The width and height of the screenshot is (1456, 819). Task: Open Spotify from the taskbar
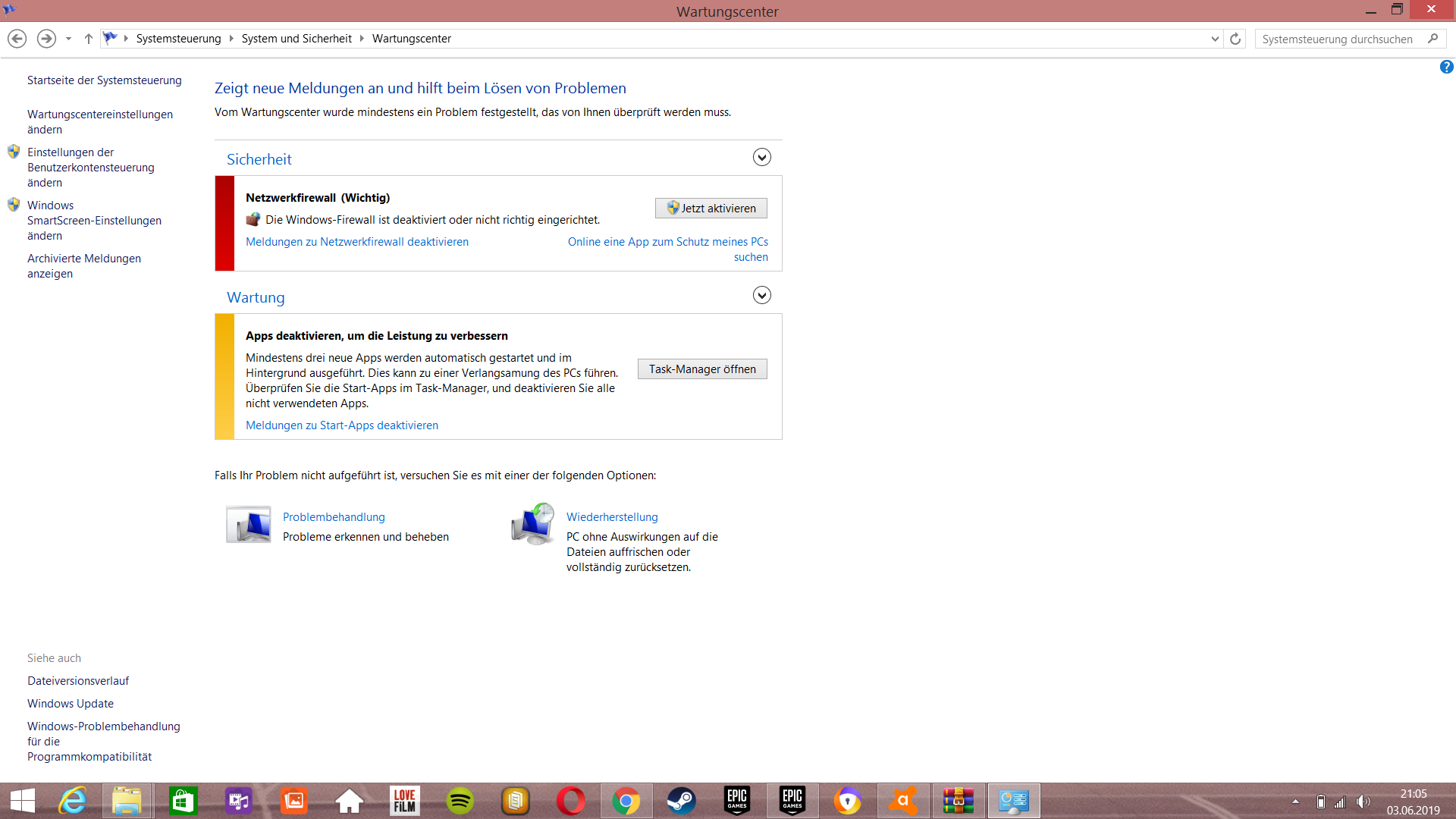pos(460,801)
